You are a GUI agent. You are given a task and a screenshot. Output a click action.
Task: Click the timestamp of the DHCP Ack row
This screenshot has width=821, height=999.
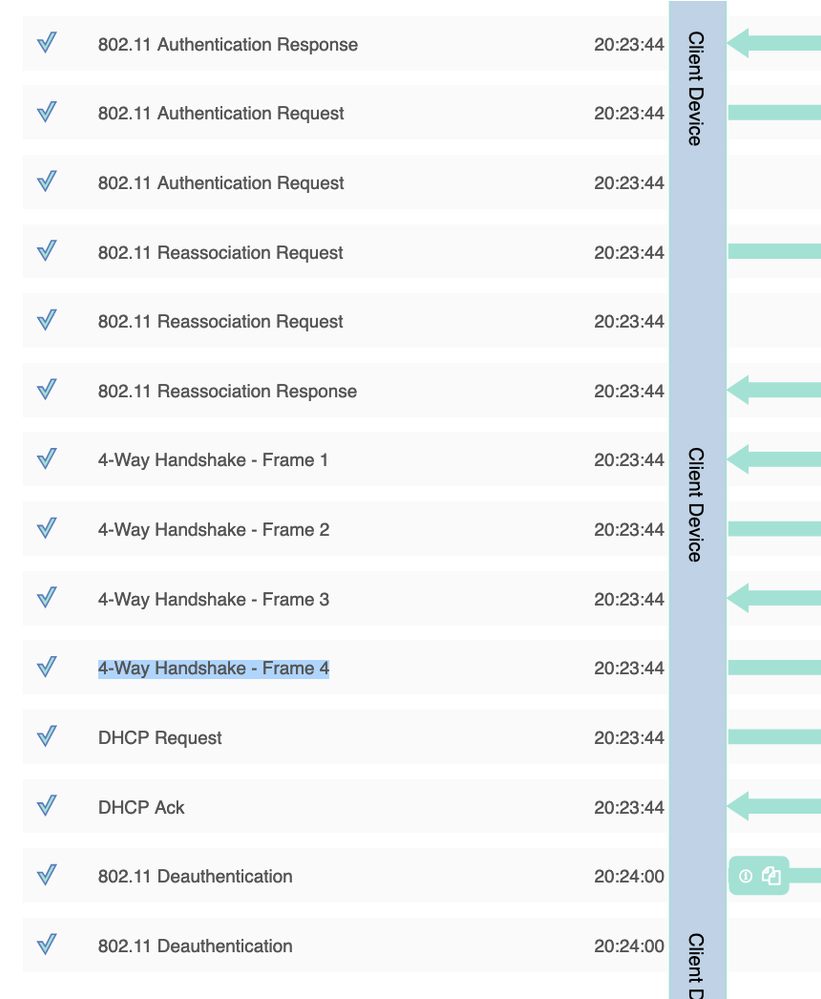coord(629,808)
